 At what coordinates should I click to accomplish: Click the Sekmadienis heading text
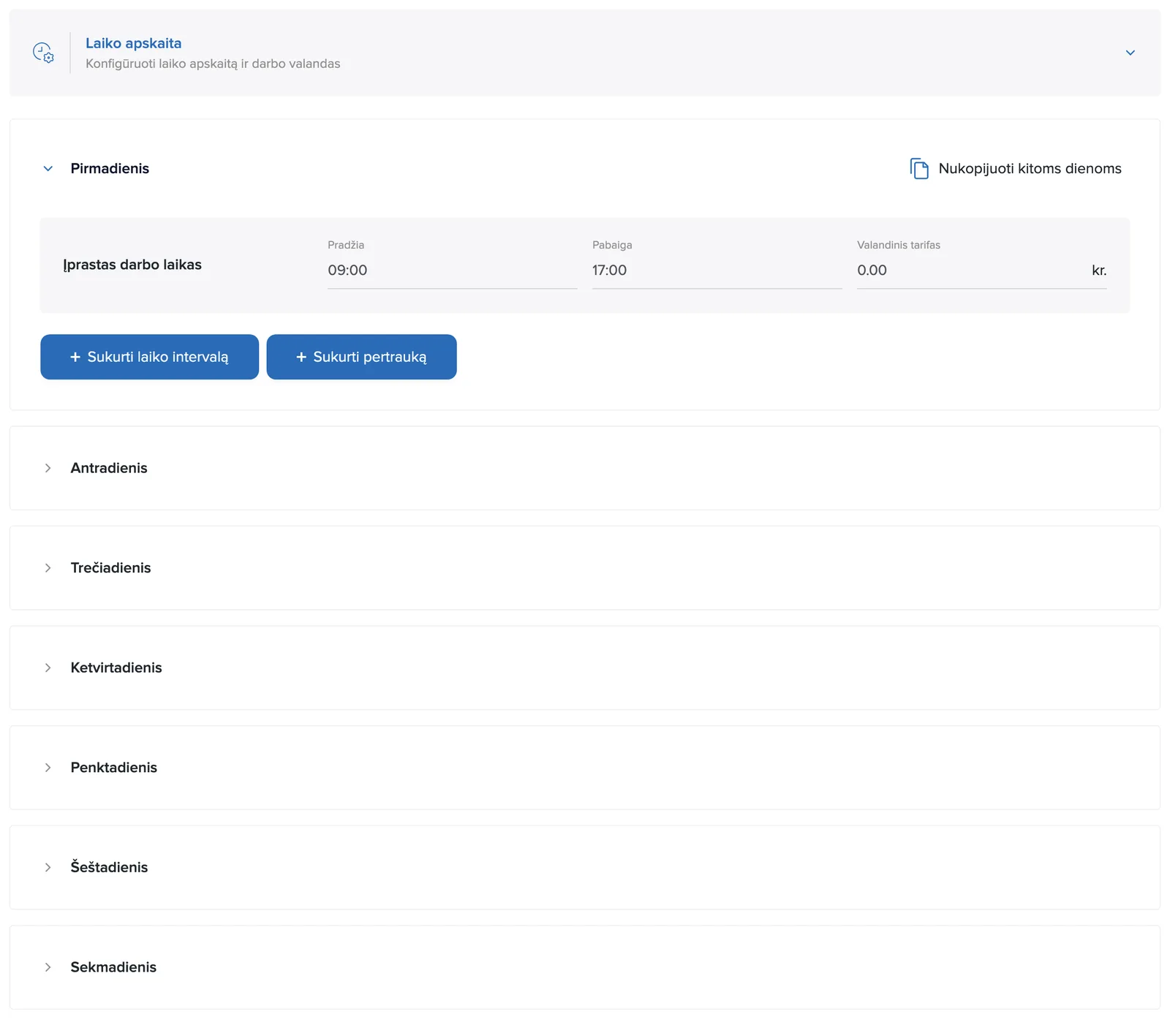(x=113, y=967)
